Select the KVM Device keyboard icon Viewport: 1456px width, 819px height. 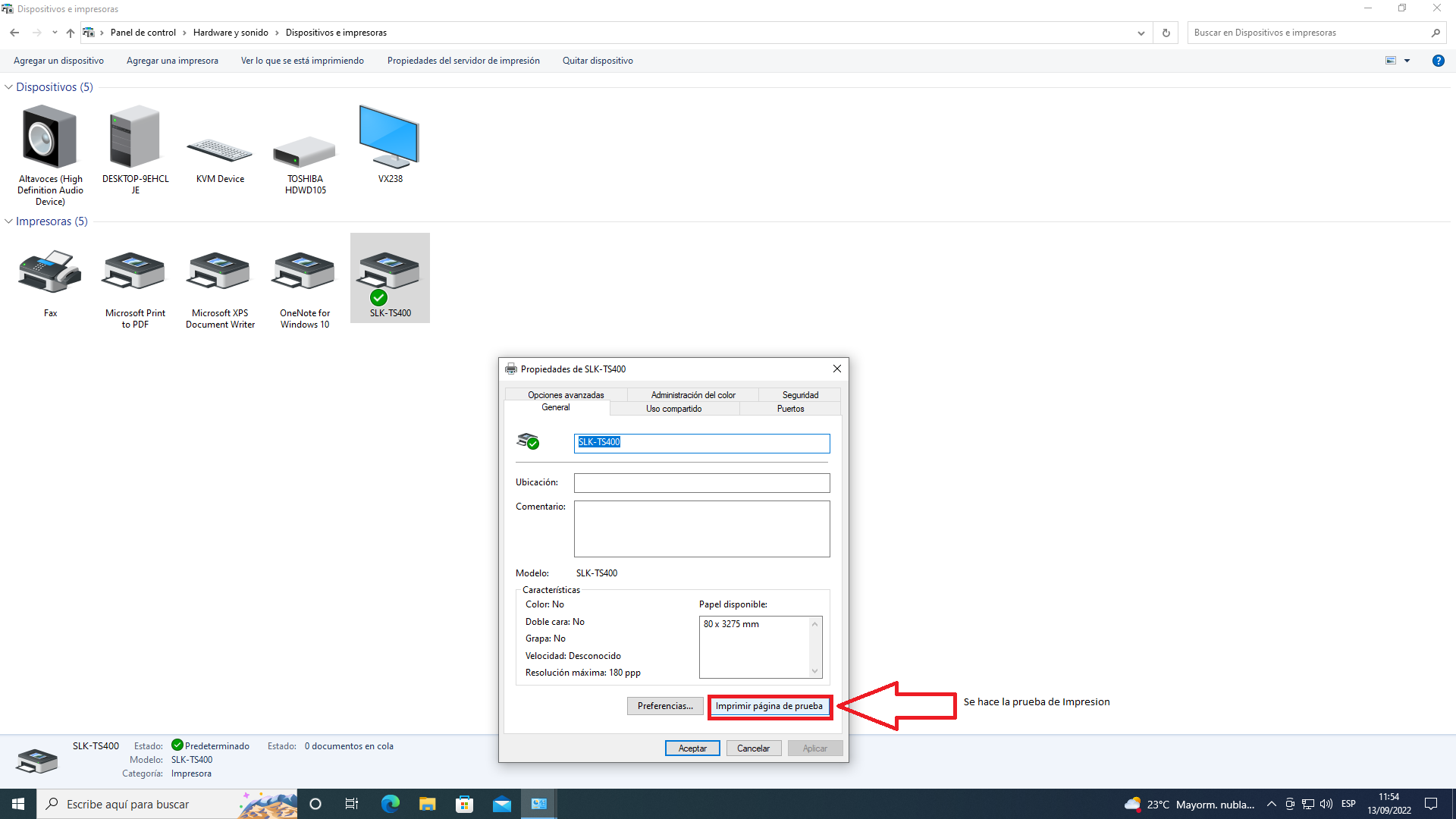220,152
